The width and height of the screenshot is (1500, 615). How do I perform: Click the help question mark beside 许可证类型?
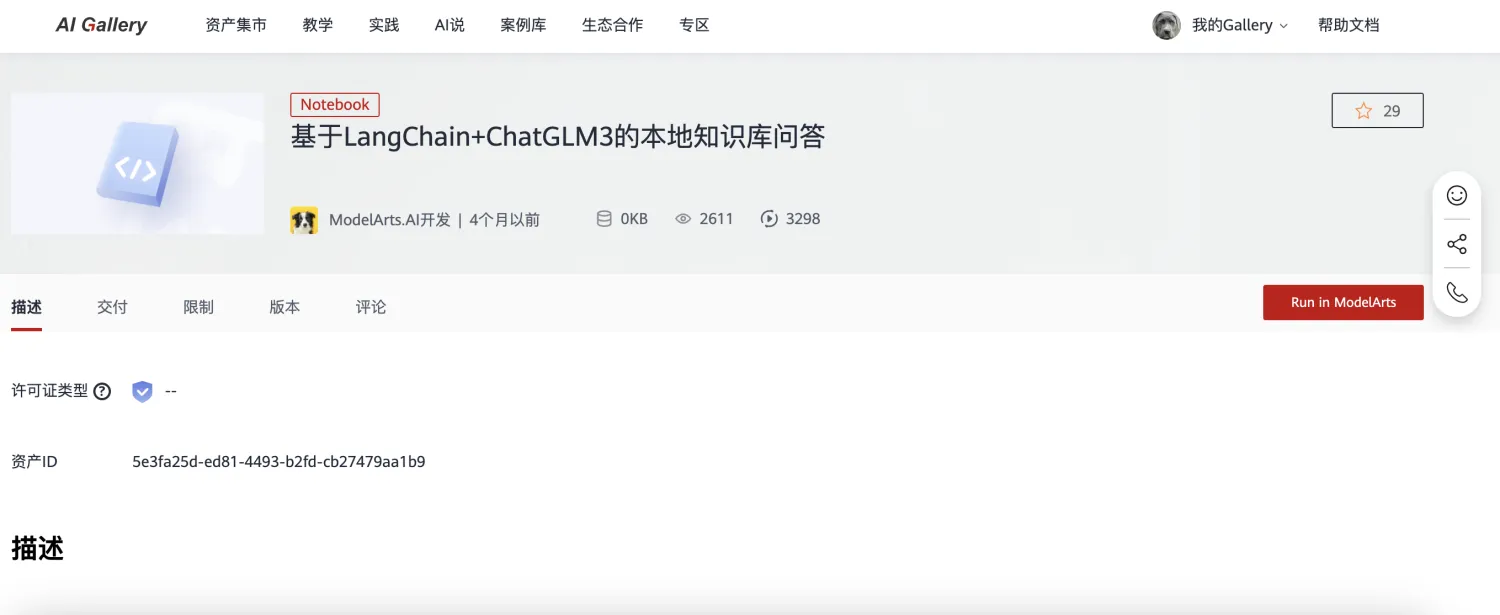(102, 391)
